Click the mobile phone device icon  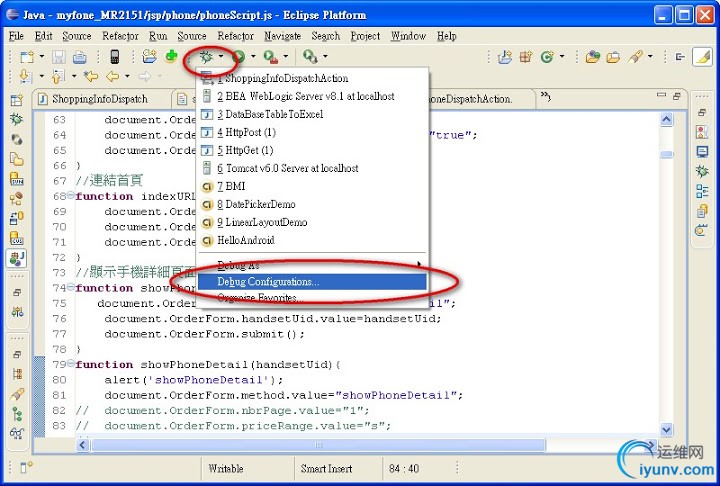click(115, 57)
